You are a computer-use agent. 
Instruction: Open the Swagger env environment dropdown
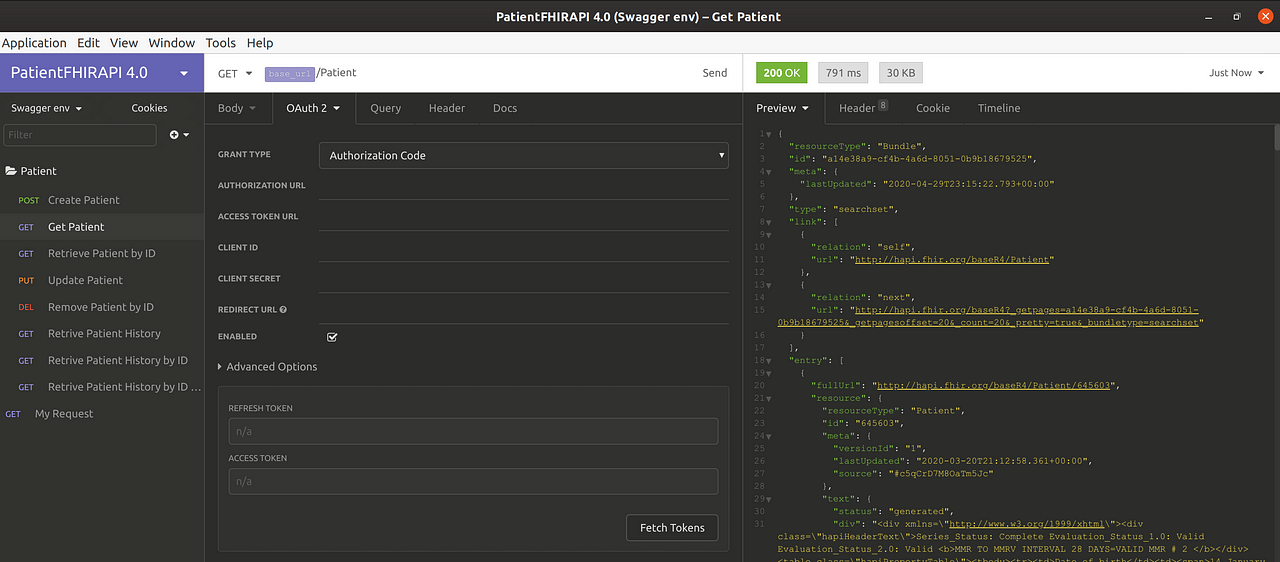(46, 108)
